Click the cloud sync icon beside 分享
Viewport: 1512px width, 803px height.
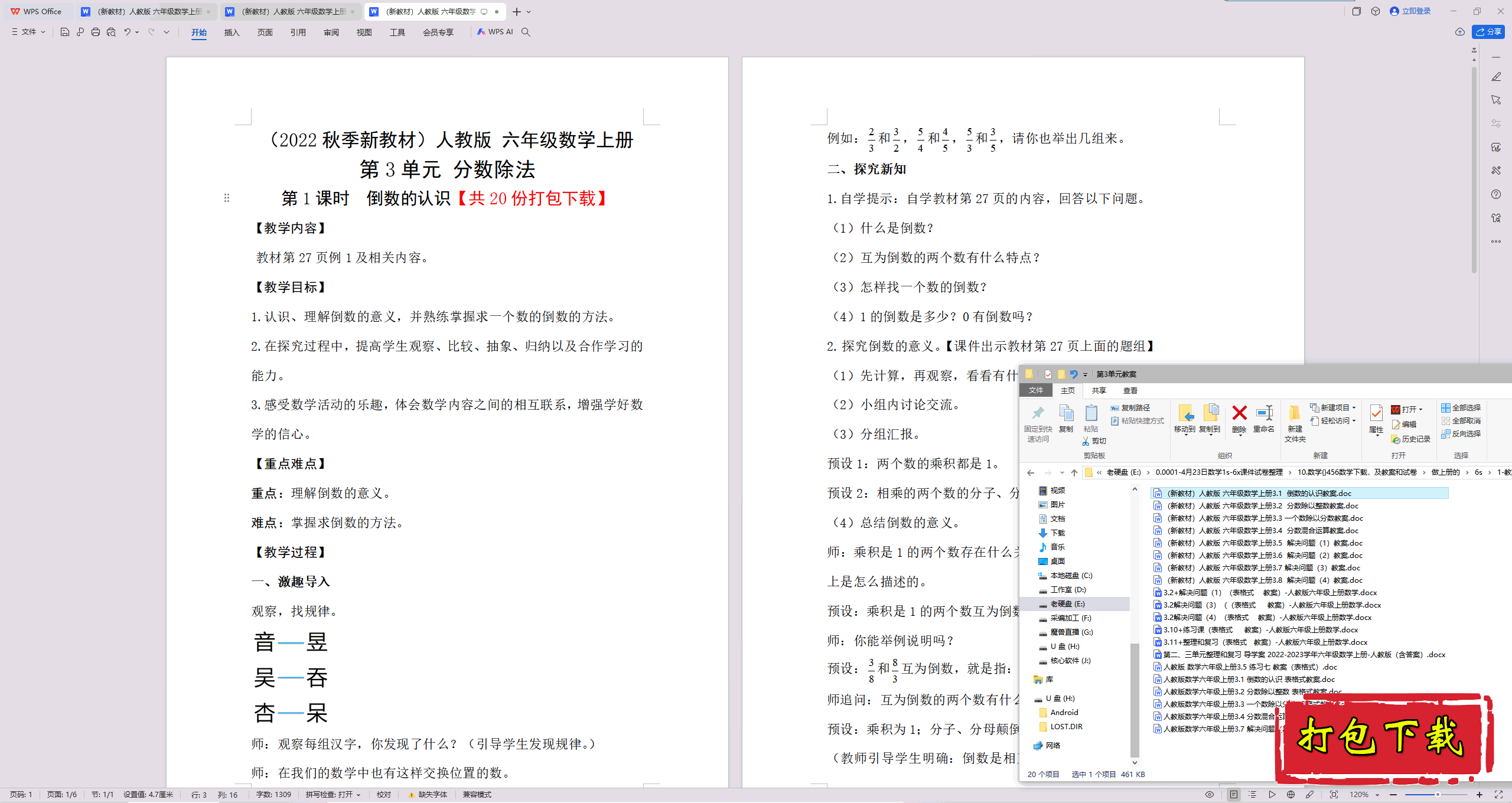coord(1460,32)
